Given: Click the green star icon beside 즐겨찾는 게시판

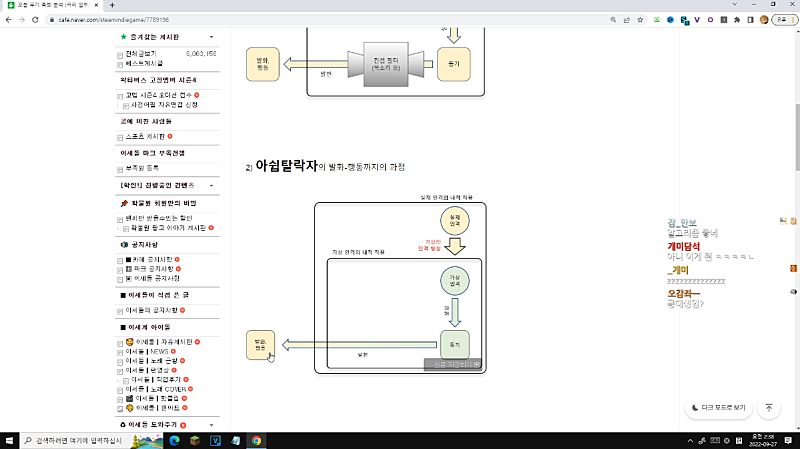Looking at the screenshot, I should pos(123,37).
